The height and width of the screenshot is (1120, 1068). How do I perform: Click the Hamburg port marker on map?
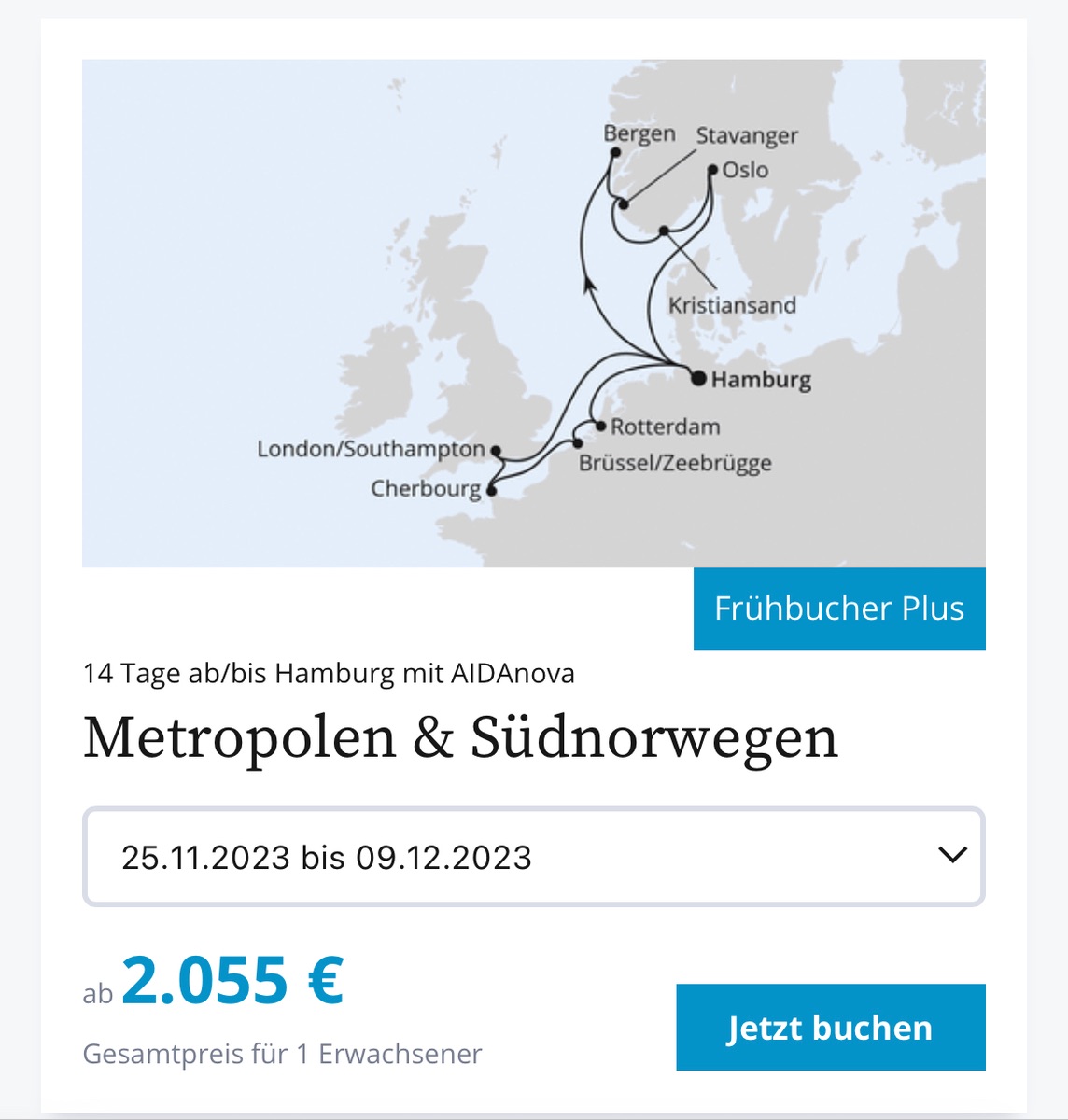tap(698, 378)
